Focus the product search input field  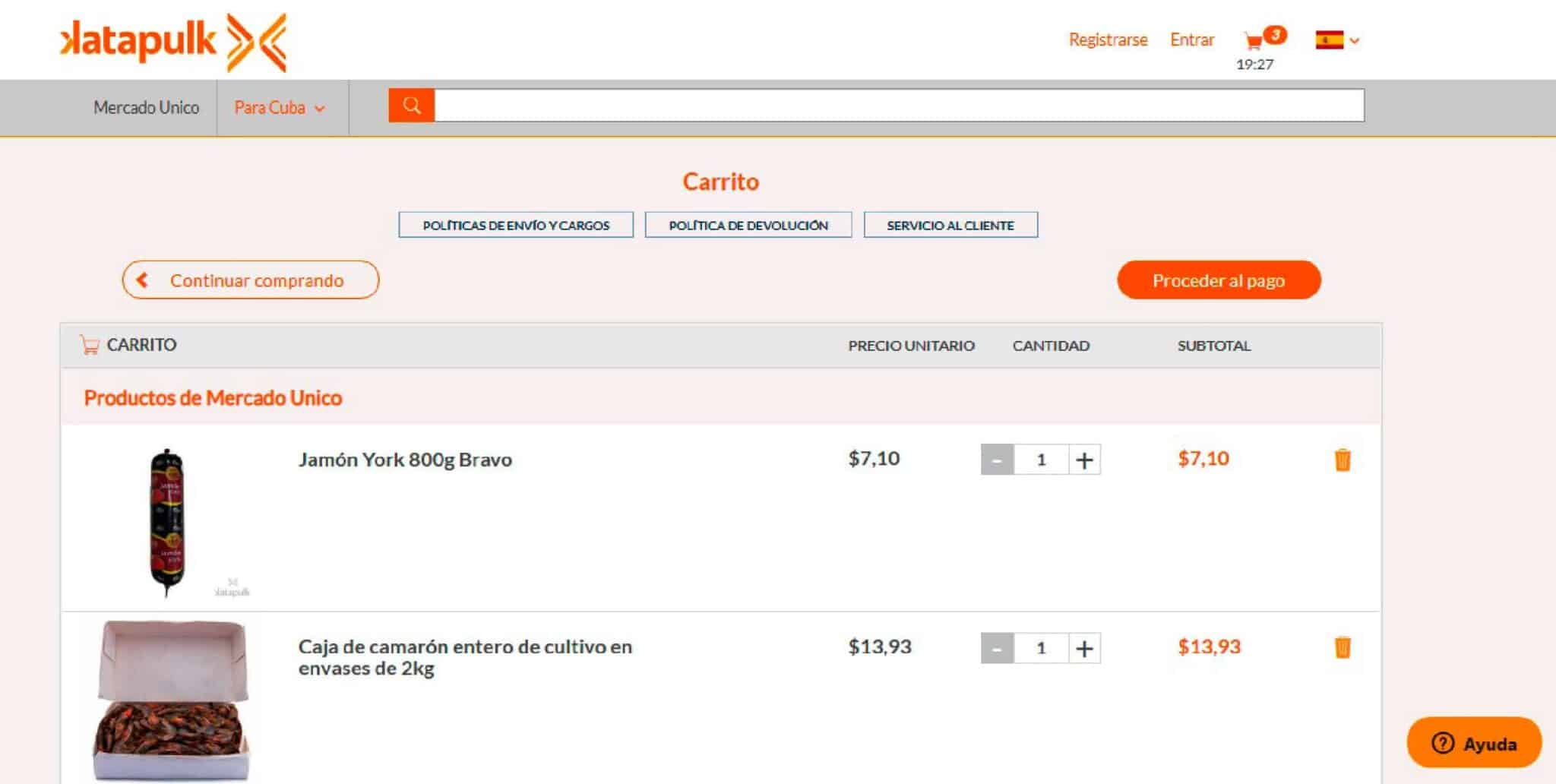point(898,106)
